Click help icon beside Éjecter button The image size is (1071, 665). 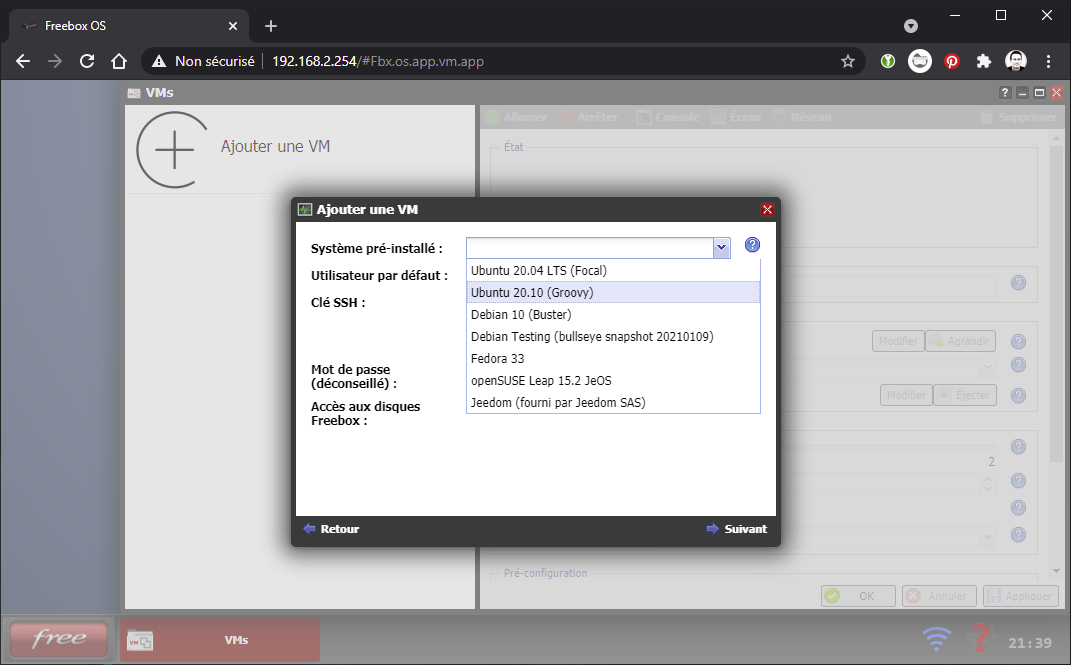[1018, 395]
